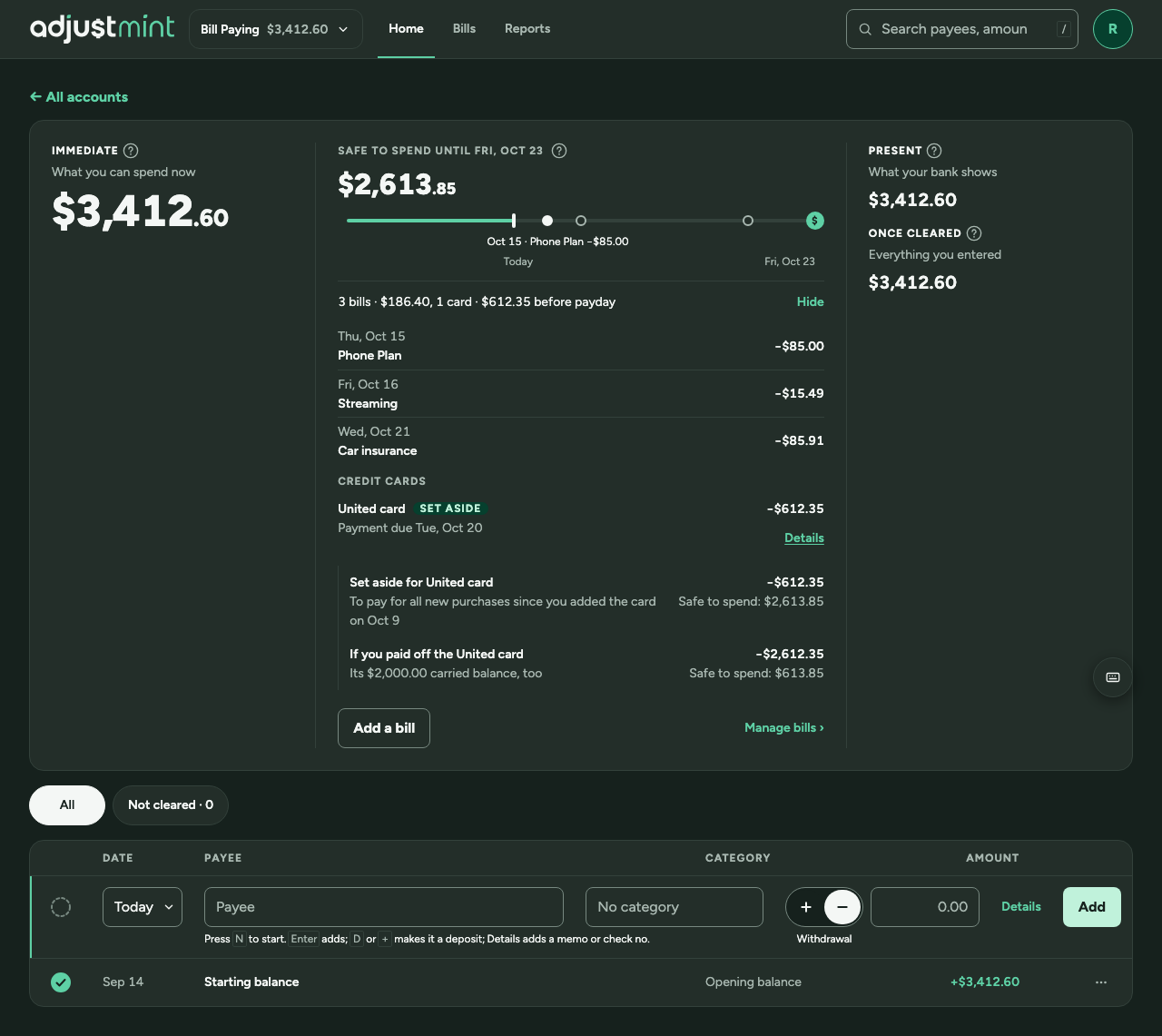Open the R user avatar menu

[x=1112, y=29]
